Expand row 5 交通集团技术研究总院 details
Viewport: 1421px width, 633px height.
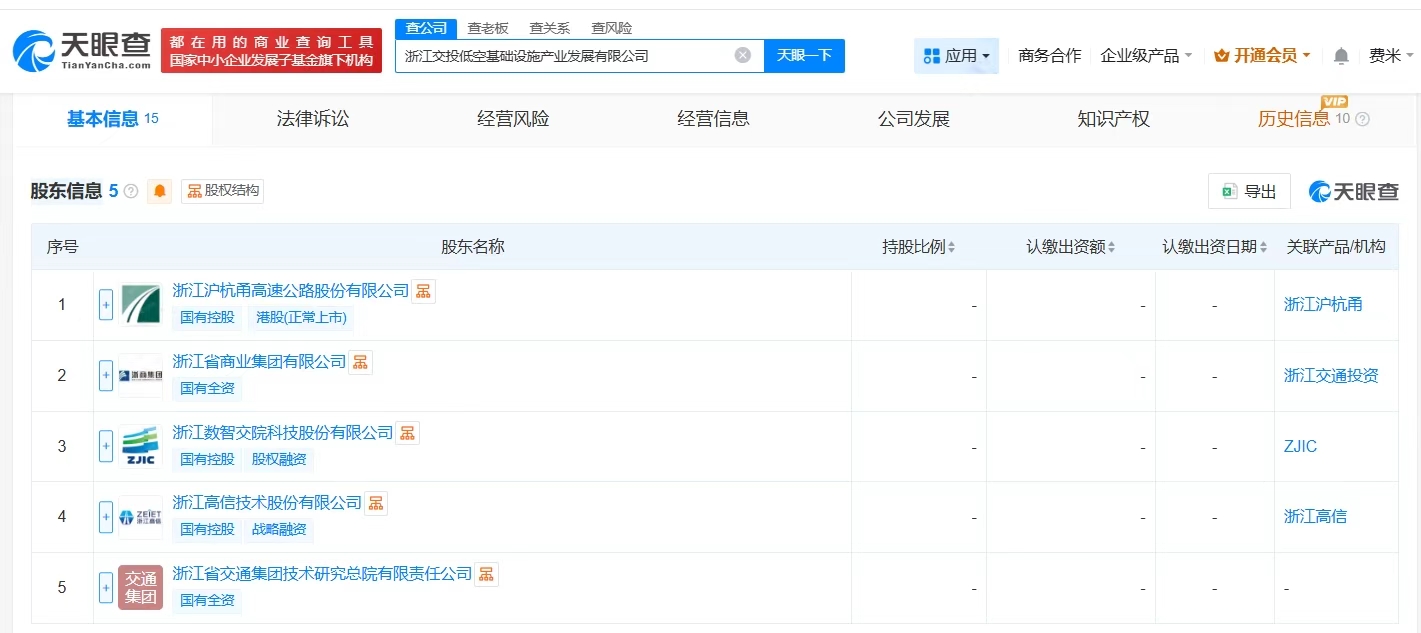[x=106, y=588]
